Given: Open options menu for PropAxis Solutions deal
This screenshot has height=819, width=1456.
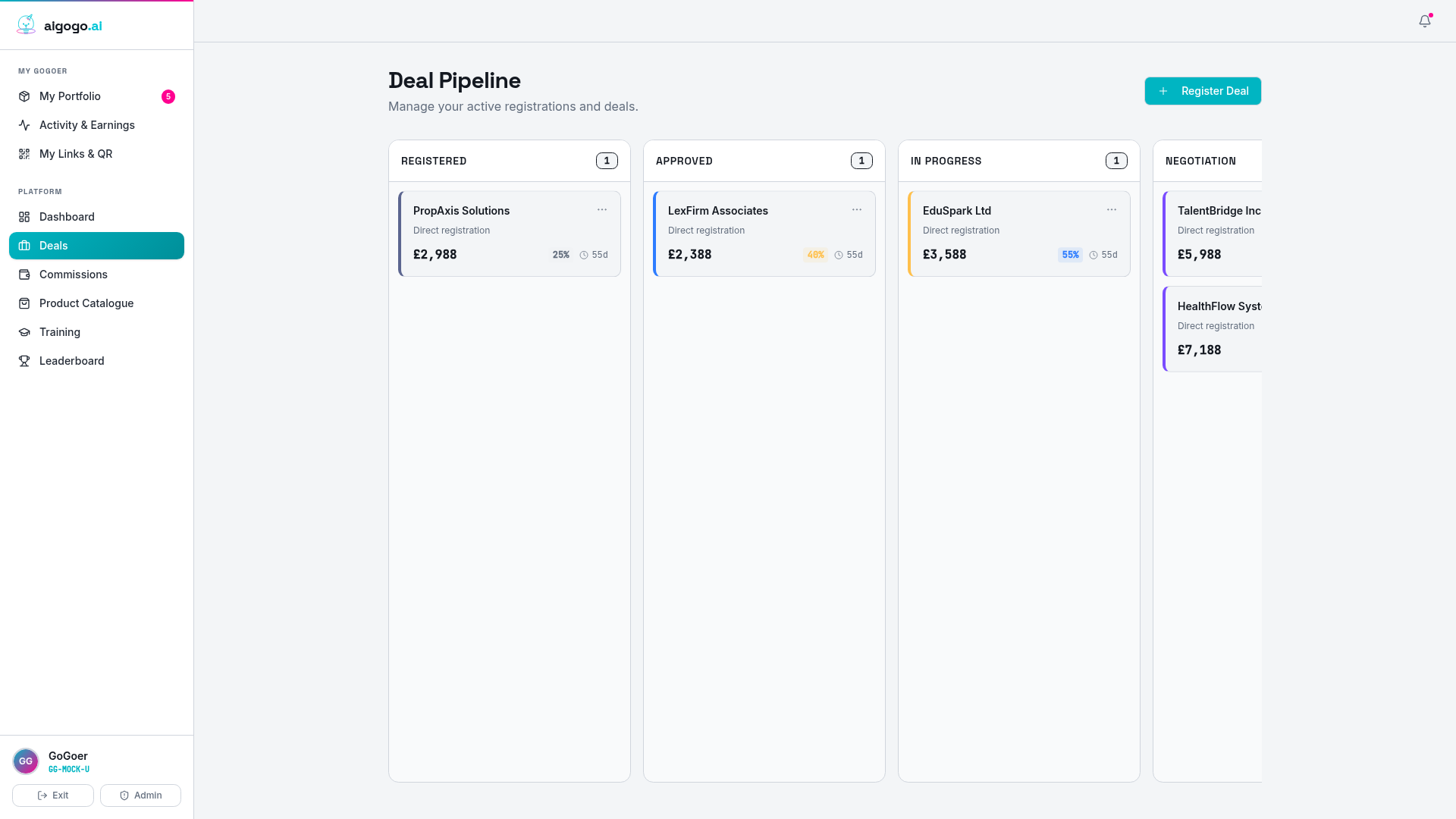Looking at the screenshot, I should [602, 210].
